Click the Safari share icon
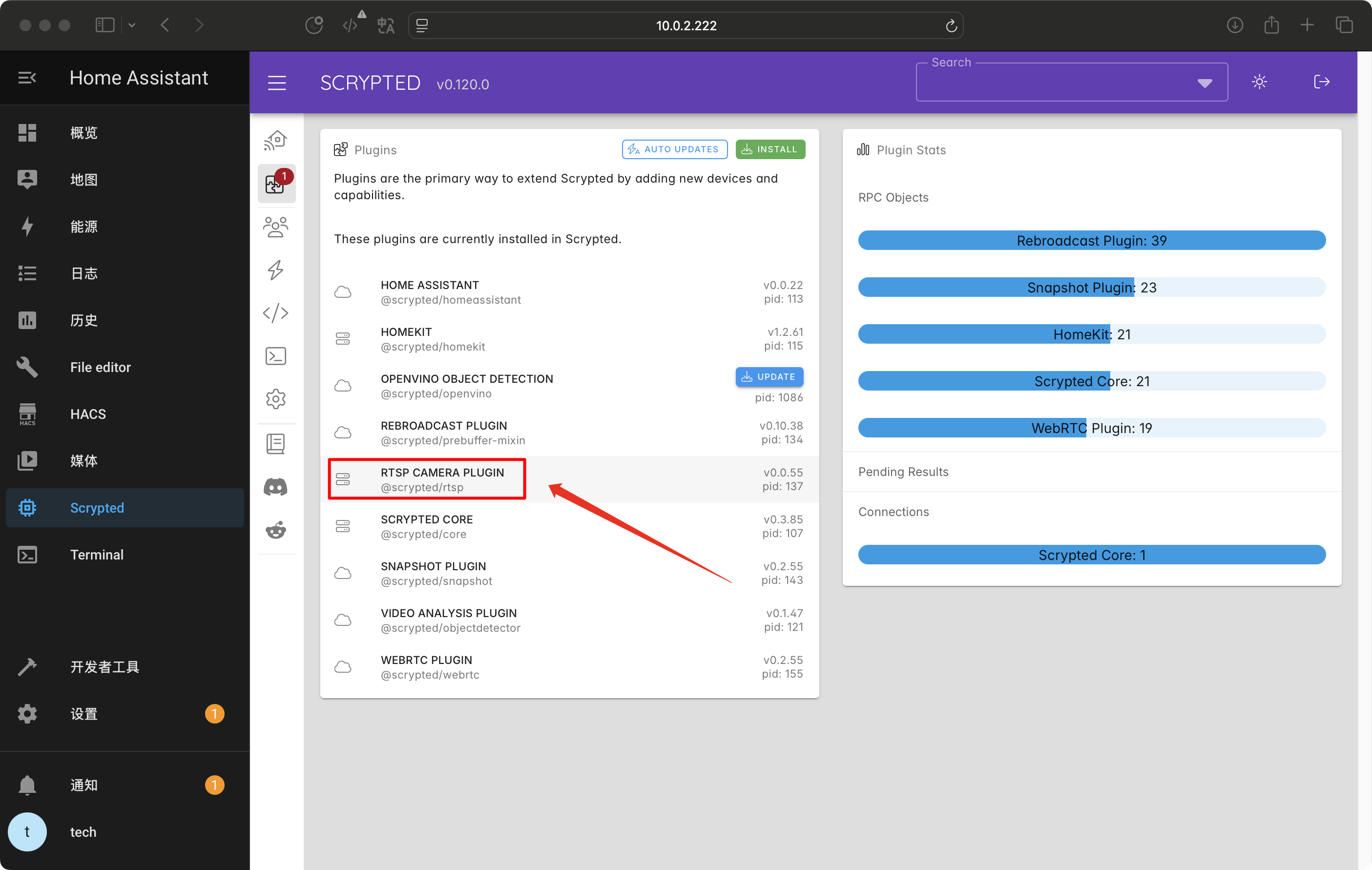 pos(1272,26)
